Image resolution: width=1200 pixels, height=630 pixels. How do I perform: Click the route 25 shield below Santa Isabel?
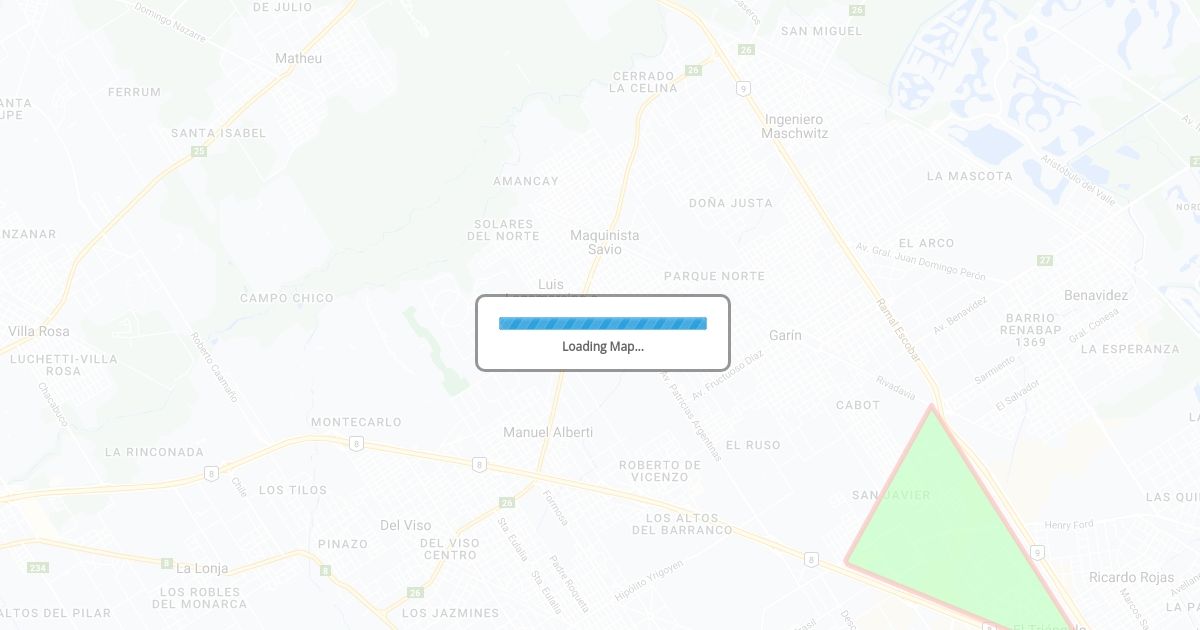click(x=199, y=151)
